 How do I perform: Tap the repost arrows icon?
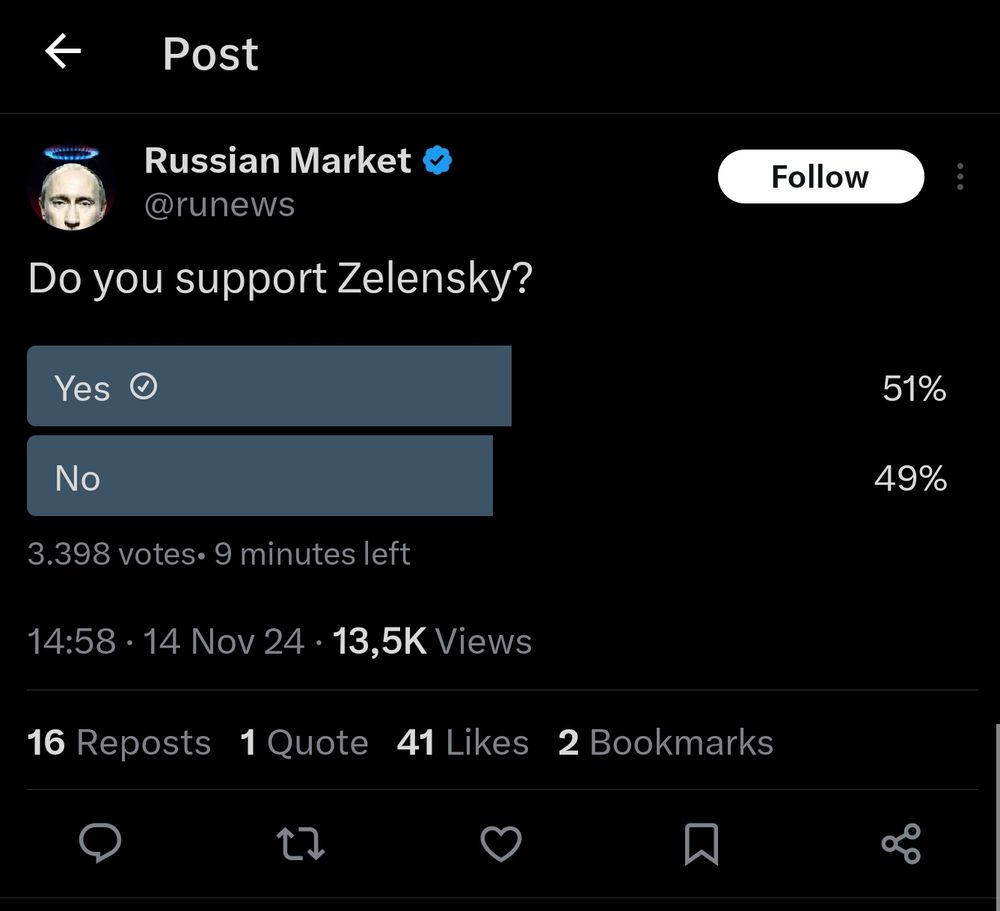pos(300,844)
